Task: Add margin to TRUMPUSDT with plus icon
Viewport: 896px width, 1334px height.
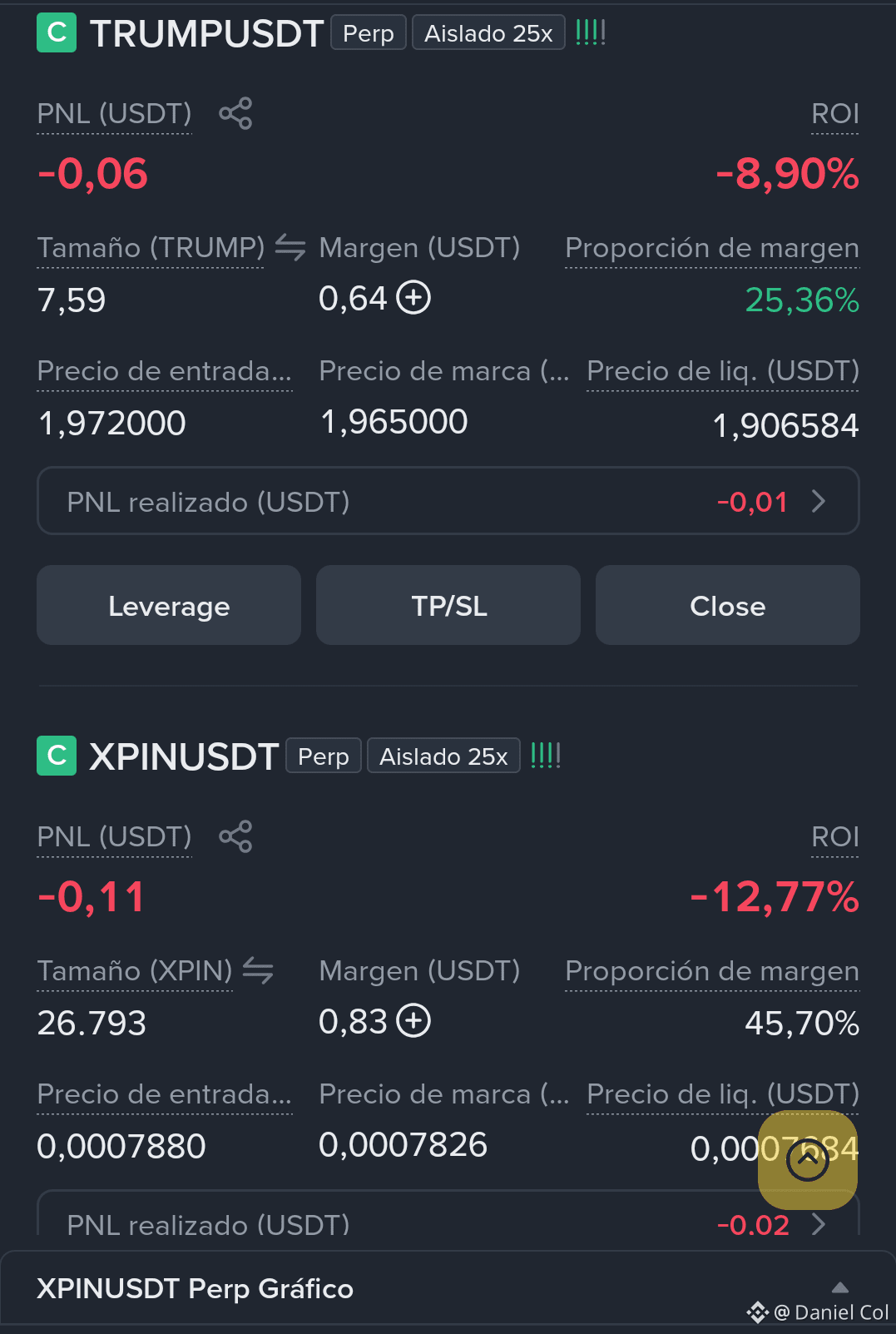Action: [x=413, y=297]
